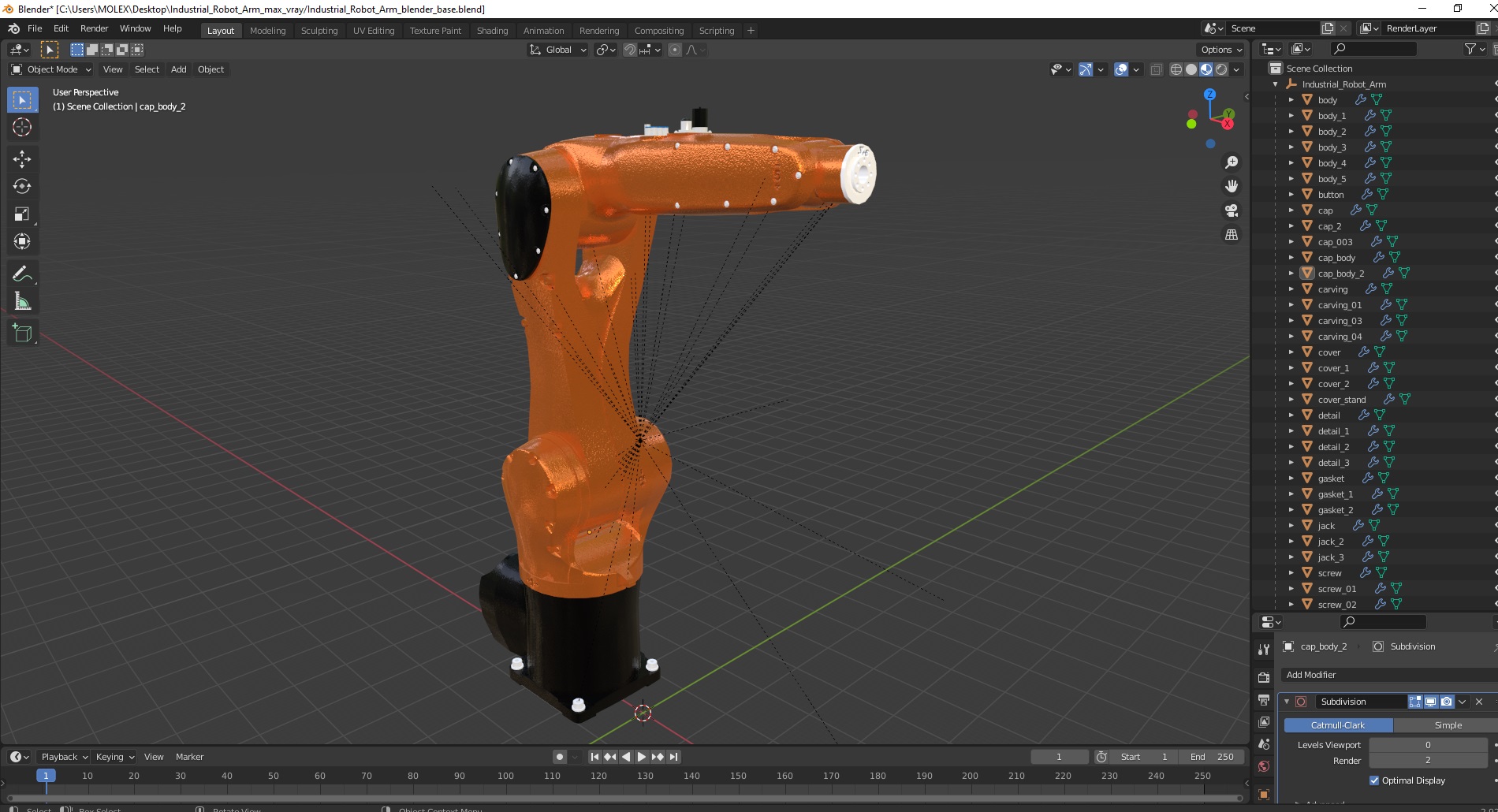Open the Render menu
Screen dimensions: 1498x812
point(94,28)
